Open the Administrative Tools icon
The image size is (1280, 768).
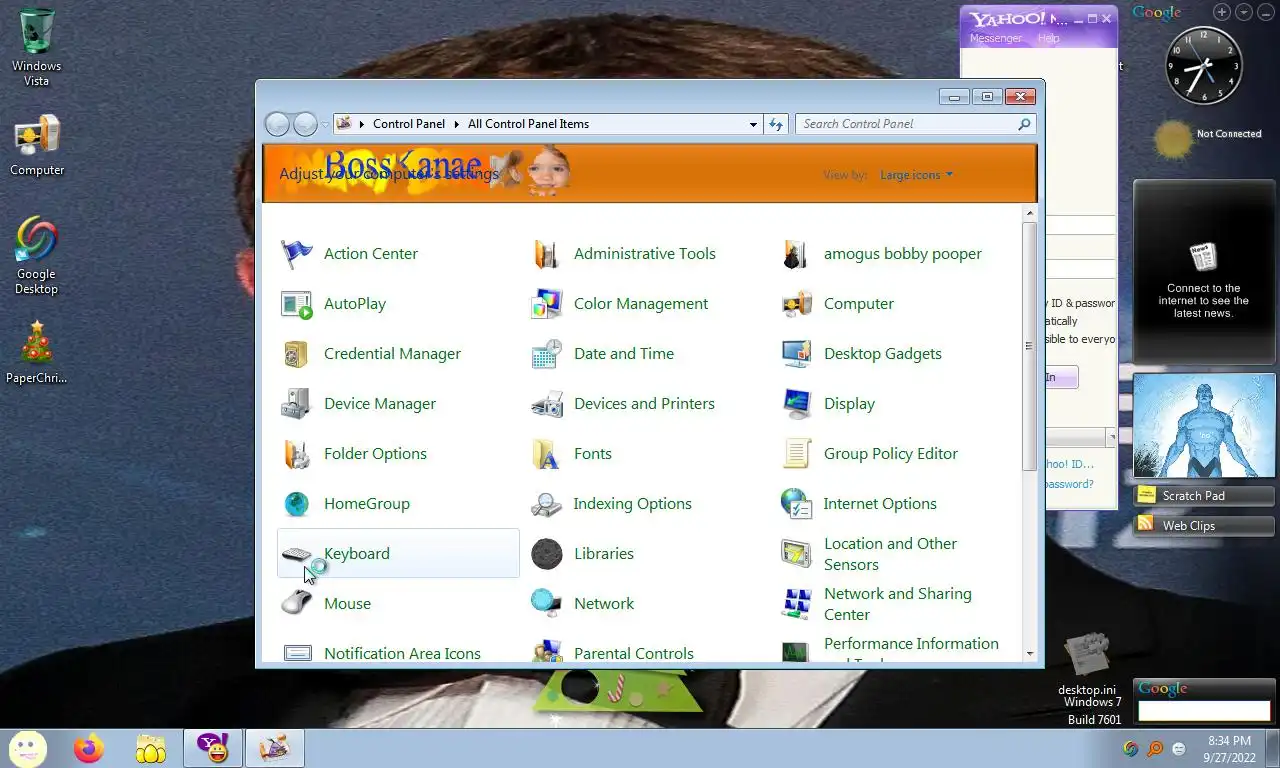546,254
